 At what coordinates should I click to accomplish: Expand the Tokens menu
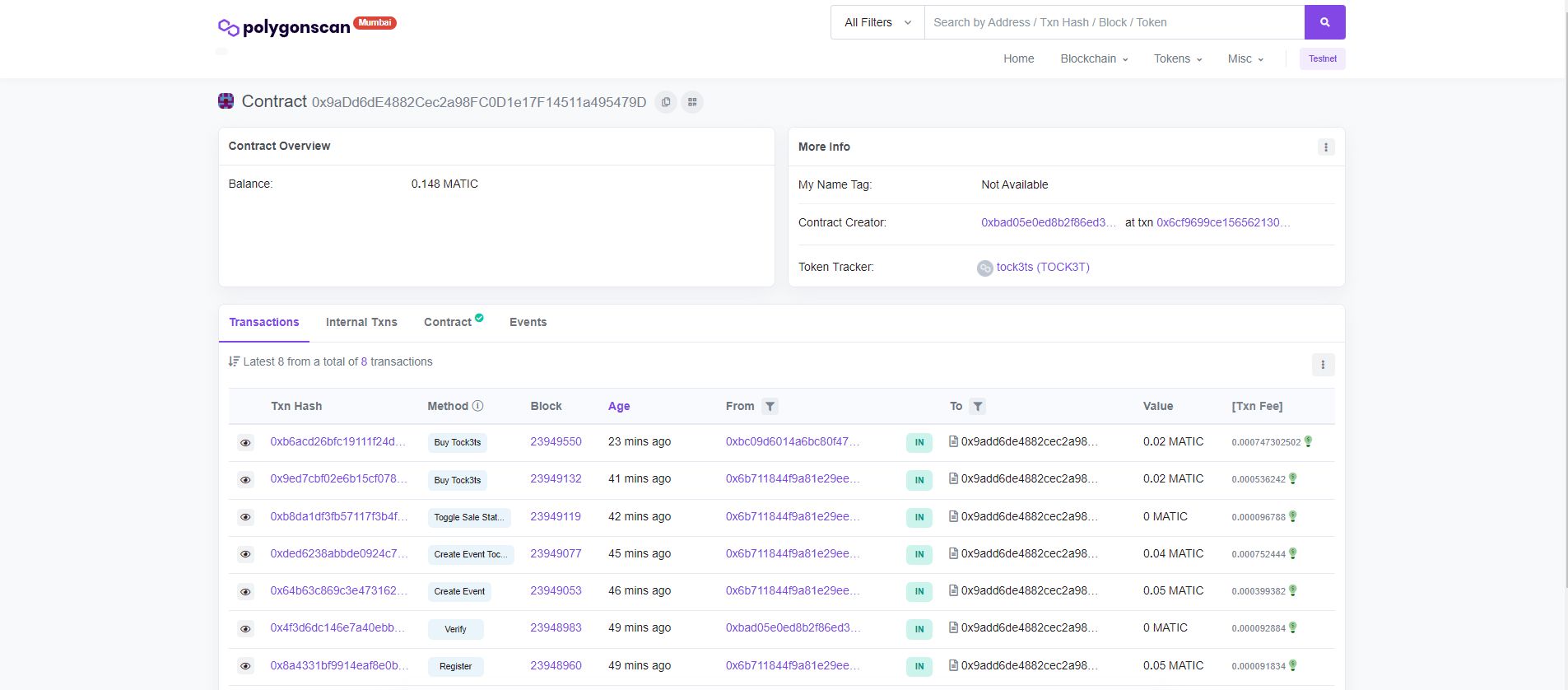[x=1178, y=58]
